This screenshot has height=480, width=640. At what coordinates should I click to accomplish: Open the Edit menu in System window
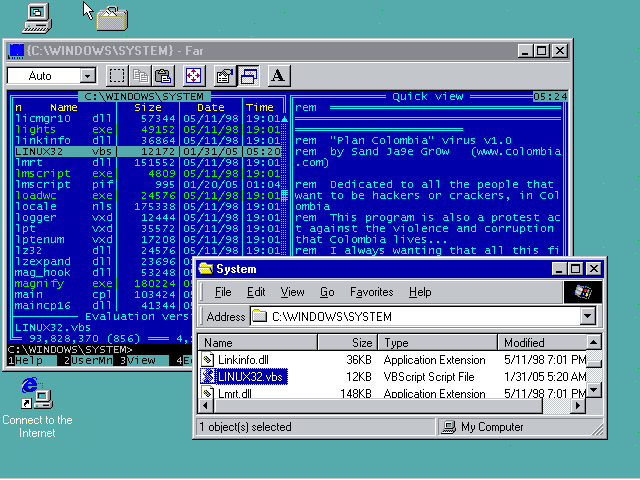(x=256, y=292)
